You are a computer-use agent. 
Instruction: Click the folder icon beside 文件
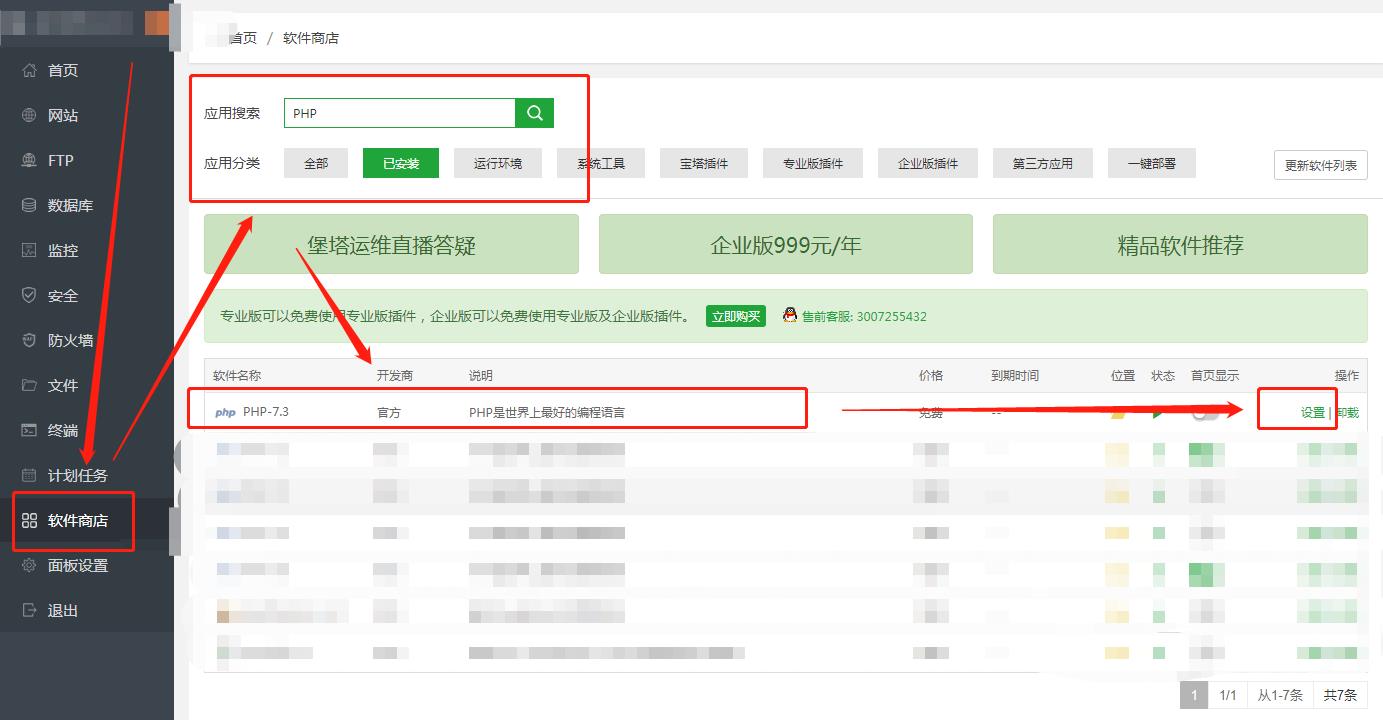29,385
